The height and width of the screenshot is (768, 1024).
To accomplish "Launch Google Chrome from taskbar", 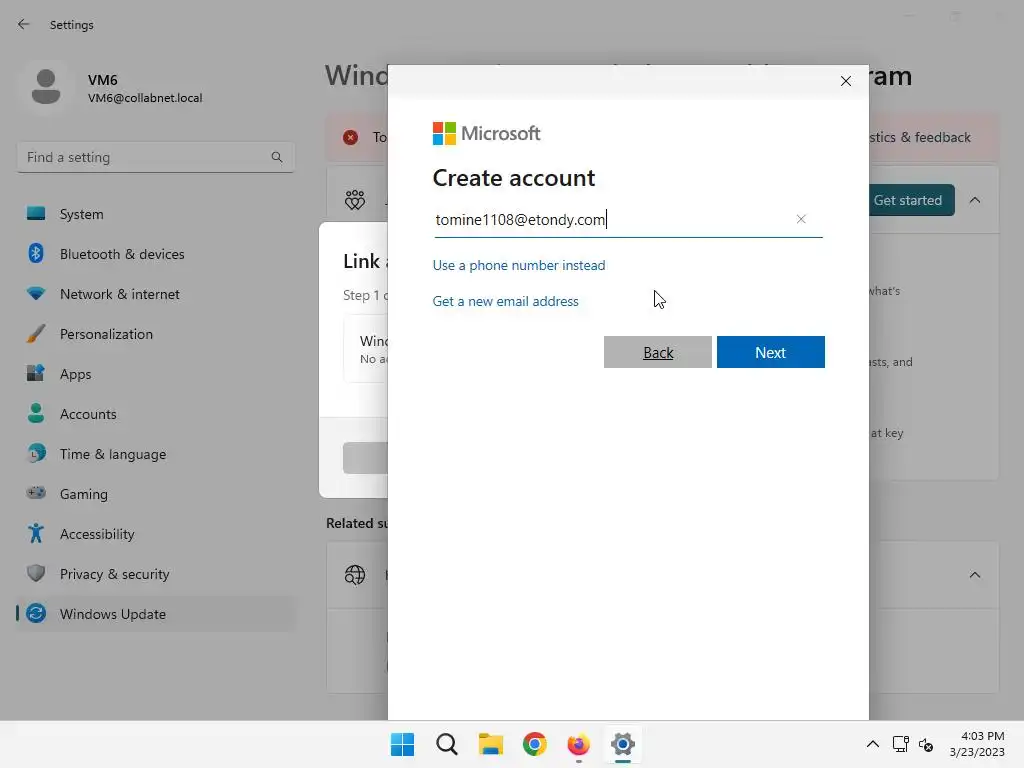I will 535,744.
